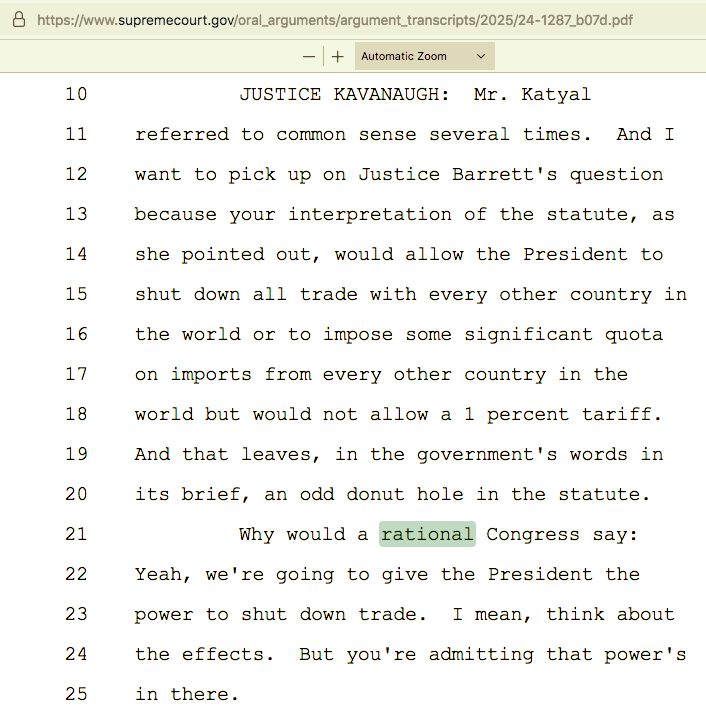Click line number 10
The image size is (706, 724).
coord(76,94)
